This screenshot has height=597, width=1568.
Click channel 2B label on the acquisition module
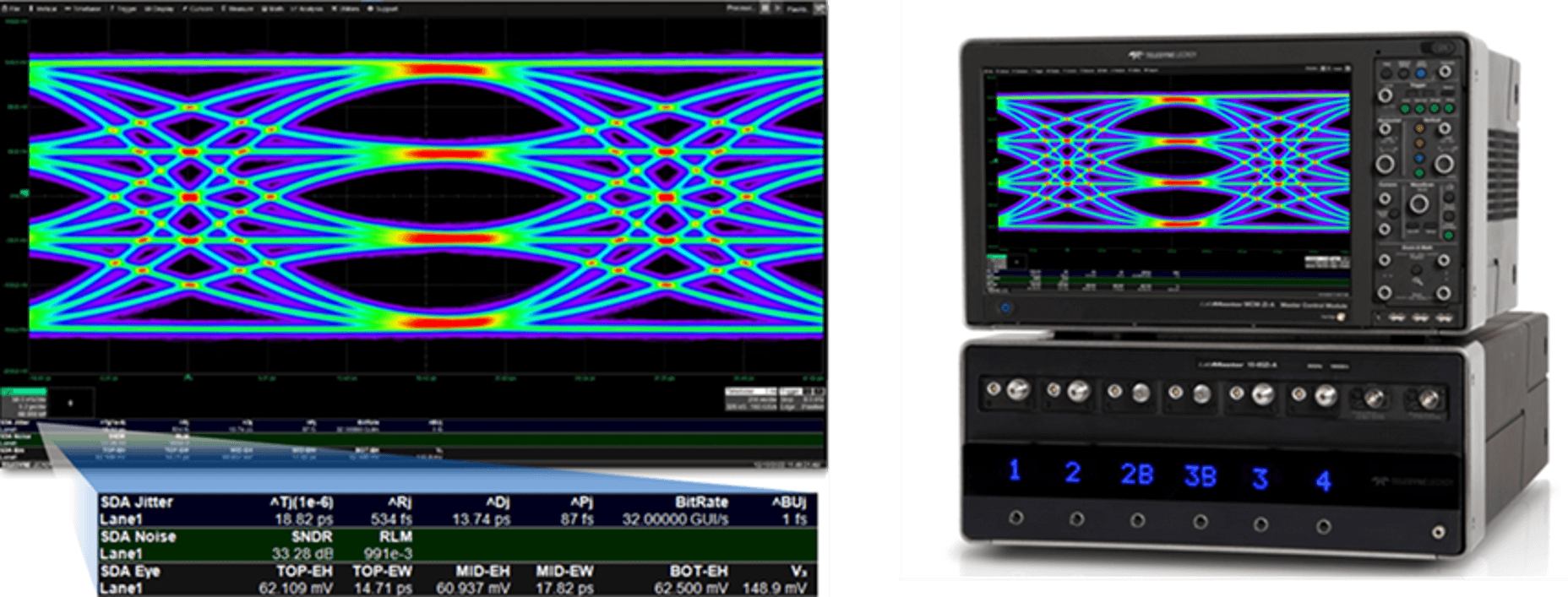click(1136, 474)
